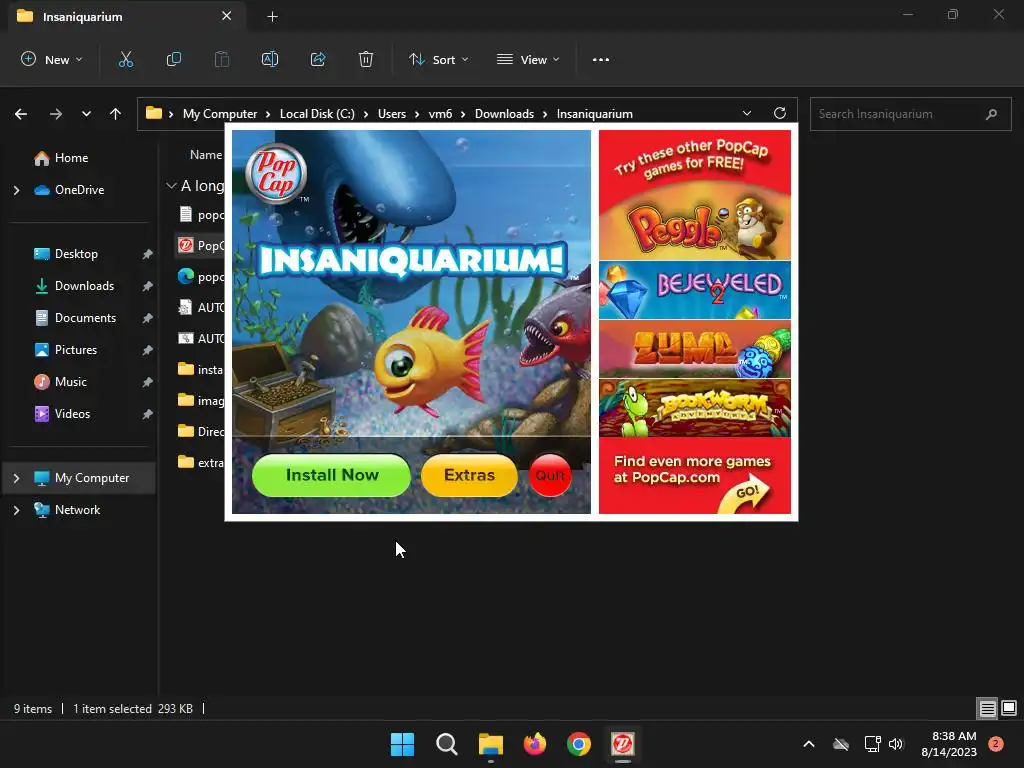Open the Sort dropdown menu
The image size is (1024, 768).
coord(439,59)
